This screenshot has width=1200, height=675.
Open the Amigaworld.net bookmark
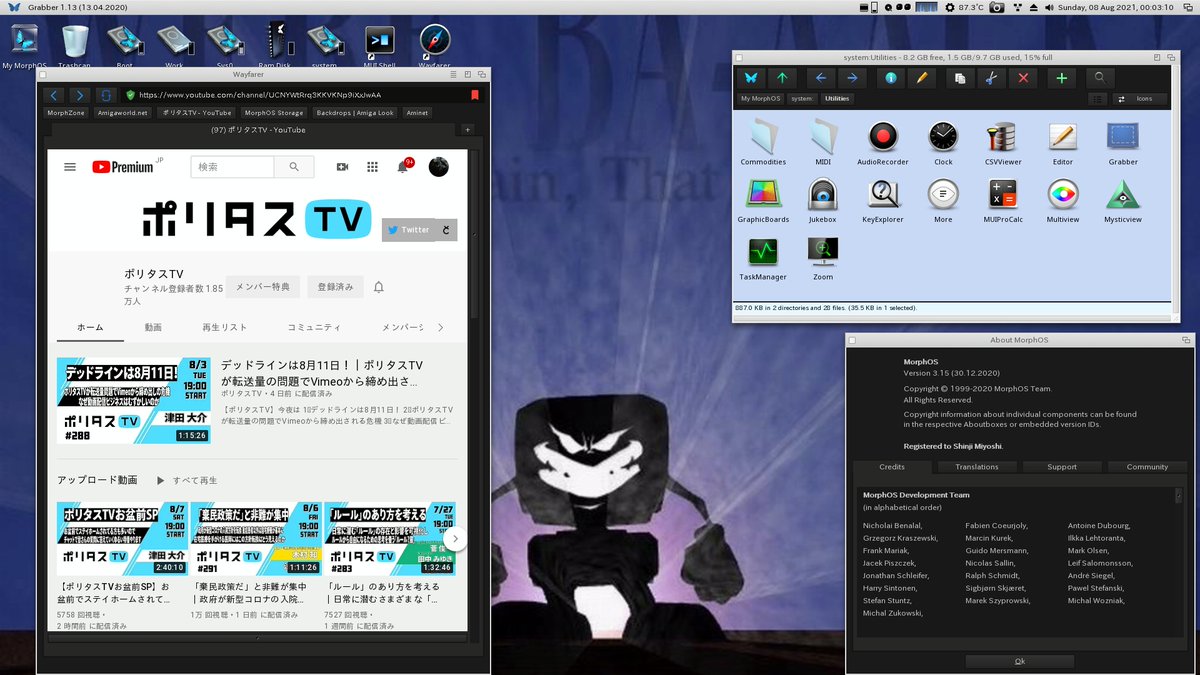coord(123,113)
